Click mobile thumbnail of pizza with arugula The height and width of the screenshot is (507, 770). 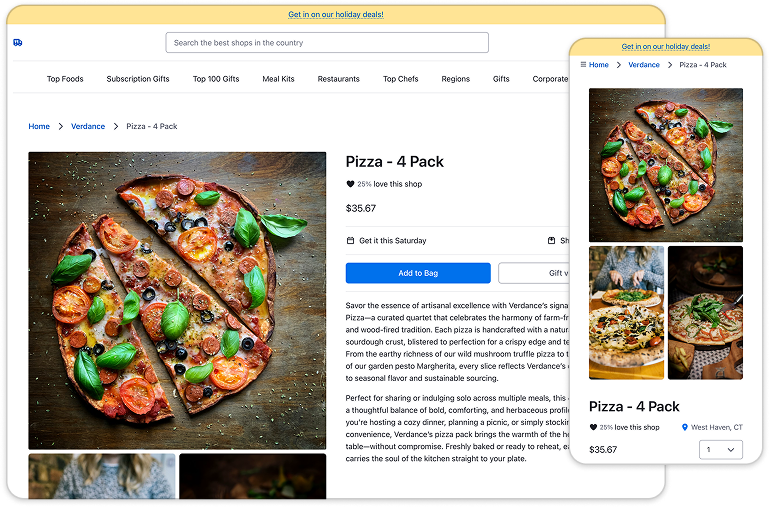[x=705, y=313]
